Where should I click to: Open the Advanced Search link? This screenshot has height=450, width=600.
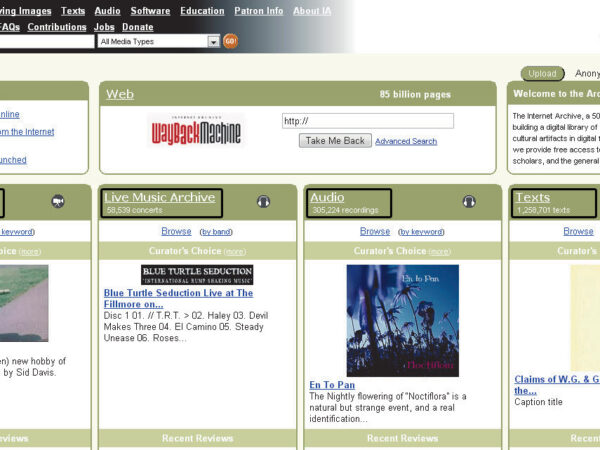[x=406, y=141]
